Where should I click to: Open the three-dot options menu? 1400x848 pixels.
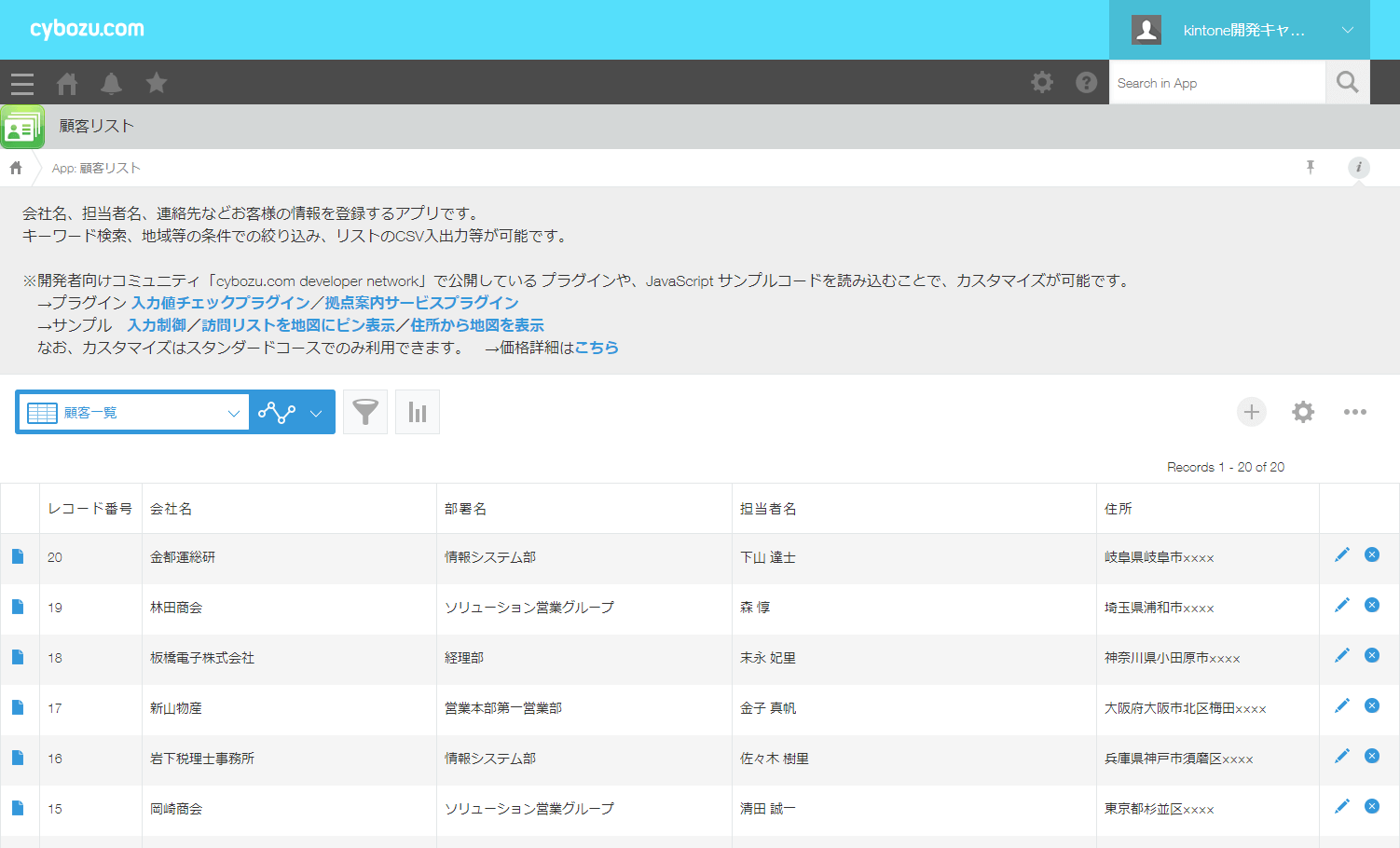coord(1354,412)
